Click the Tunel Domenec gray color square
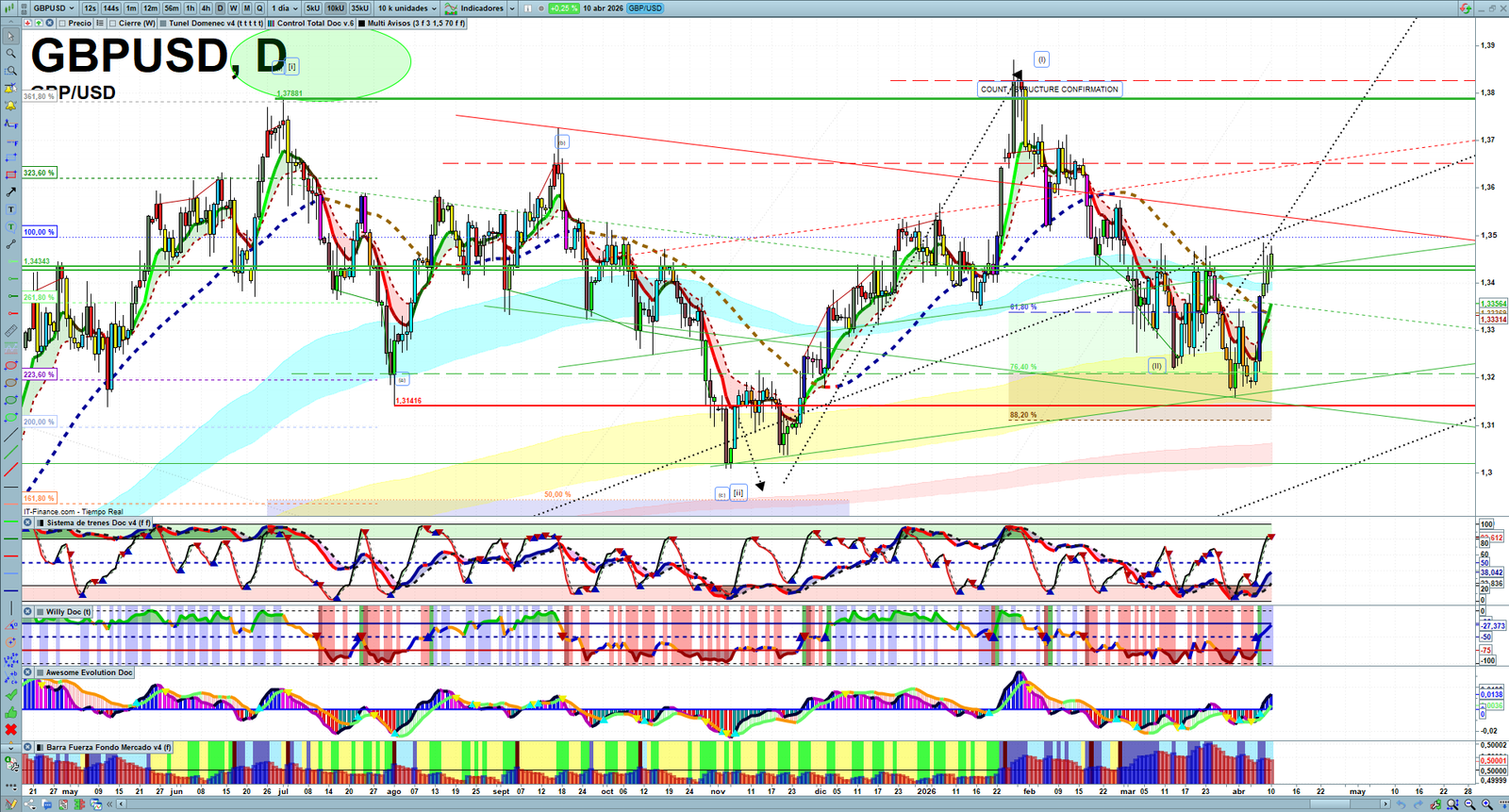The width and height of the screenshot is (1509, 812). click(163, 24)
